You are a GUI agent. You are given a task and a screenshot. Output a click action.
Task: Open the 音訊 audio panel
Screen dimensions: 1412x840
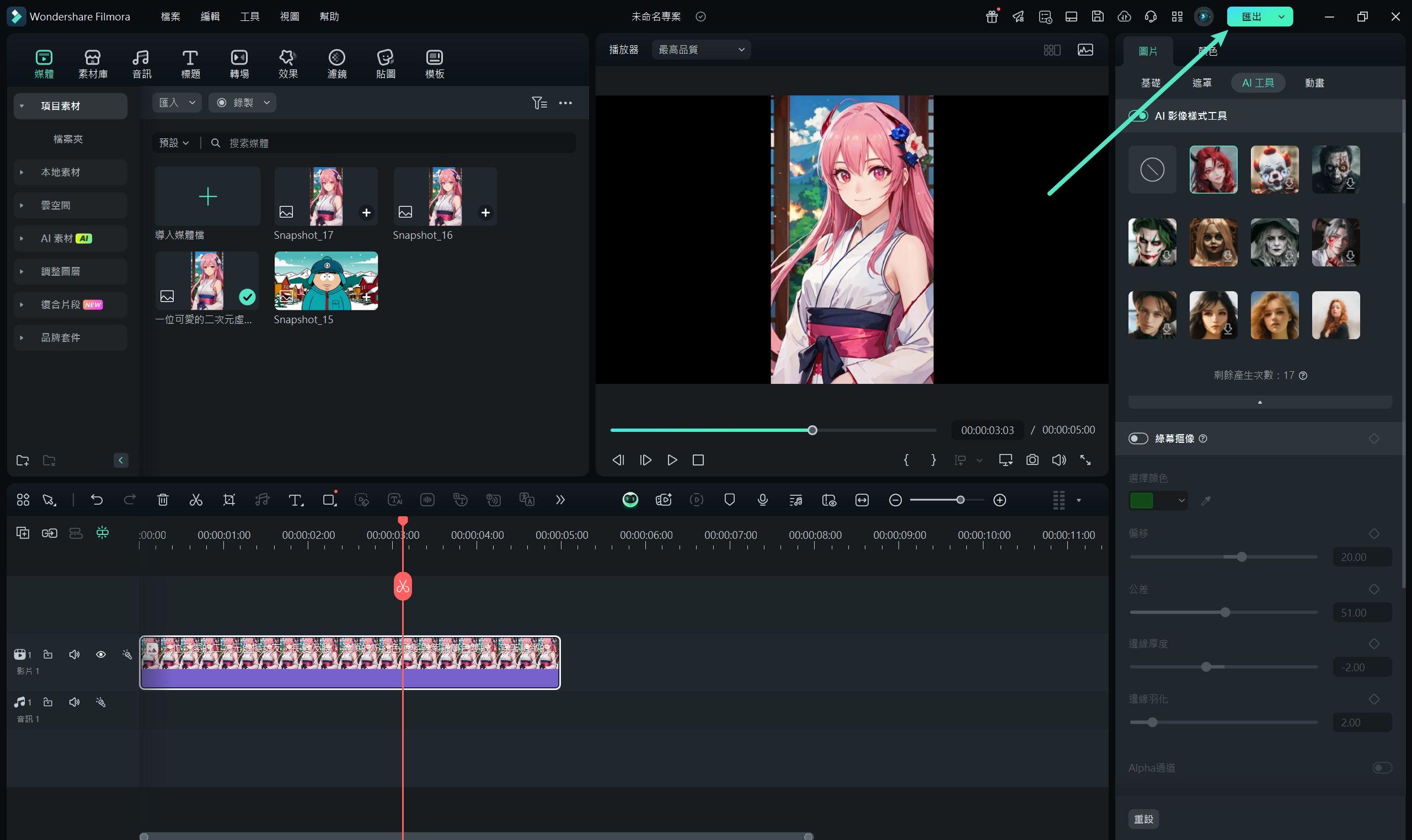pos(142,64)
